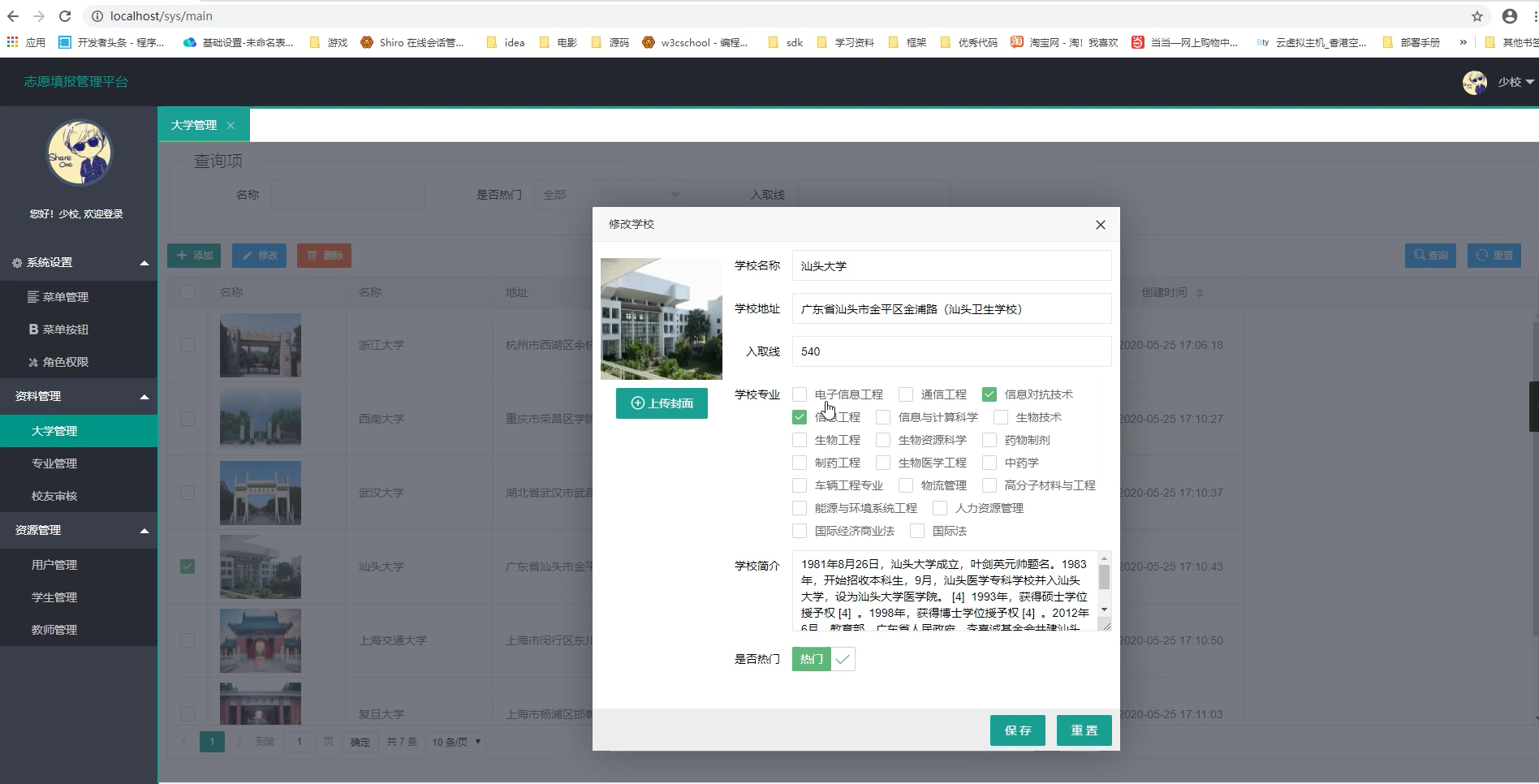Open 用户管理 in sidebar
The image size is (1539, 784).
click(x=79, y=565)
